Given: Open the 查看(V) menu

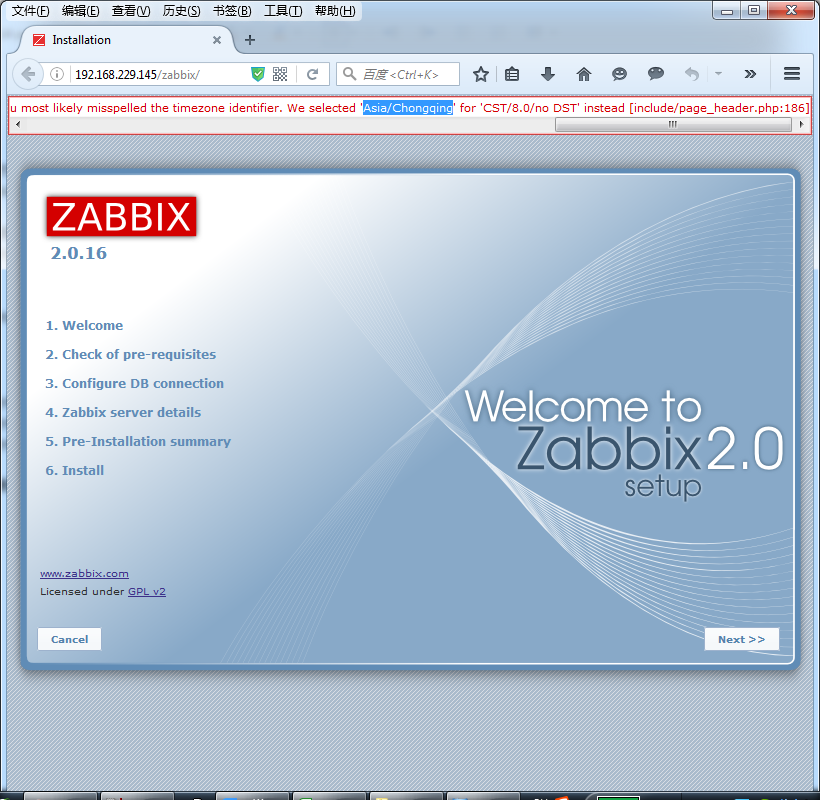Looking at the screenshot, I should (131, 10).
